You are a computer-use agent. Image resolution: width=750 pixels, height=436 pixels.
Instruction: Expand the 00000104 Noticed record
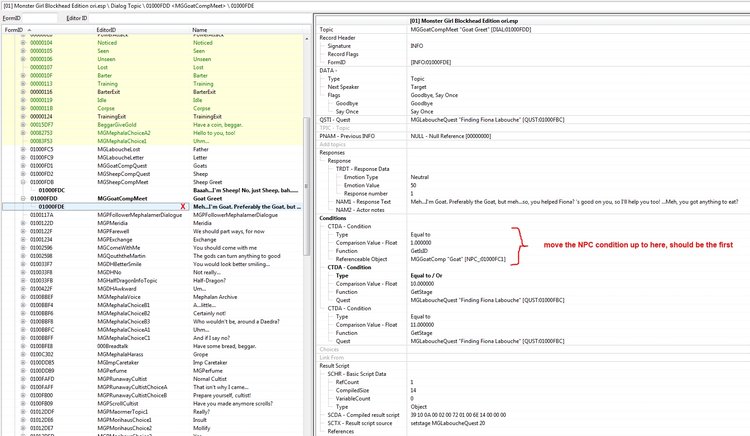[23, 43]
